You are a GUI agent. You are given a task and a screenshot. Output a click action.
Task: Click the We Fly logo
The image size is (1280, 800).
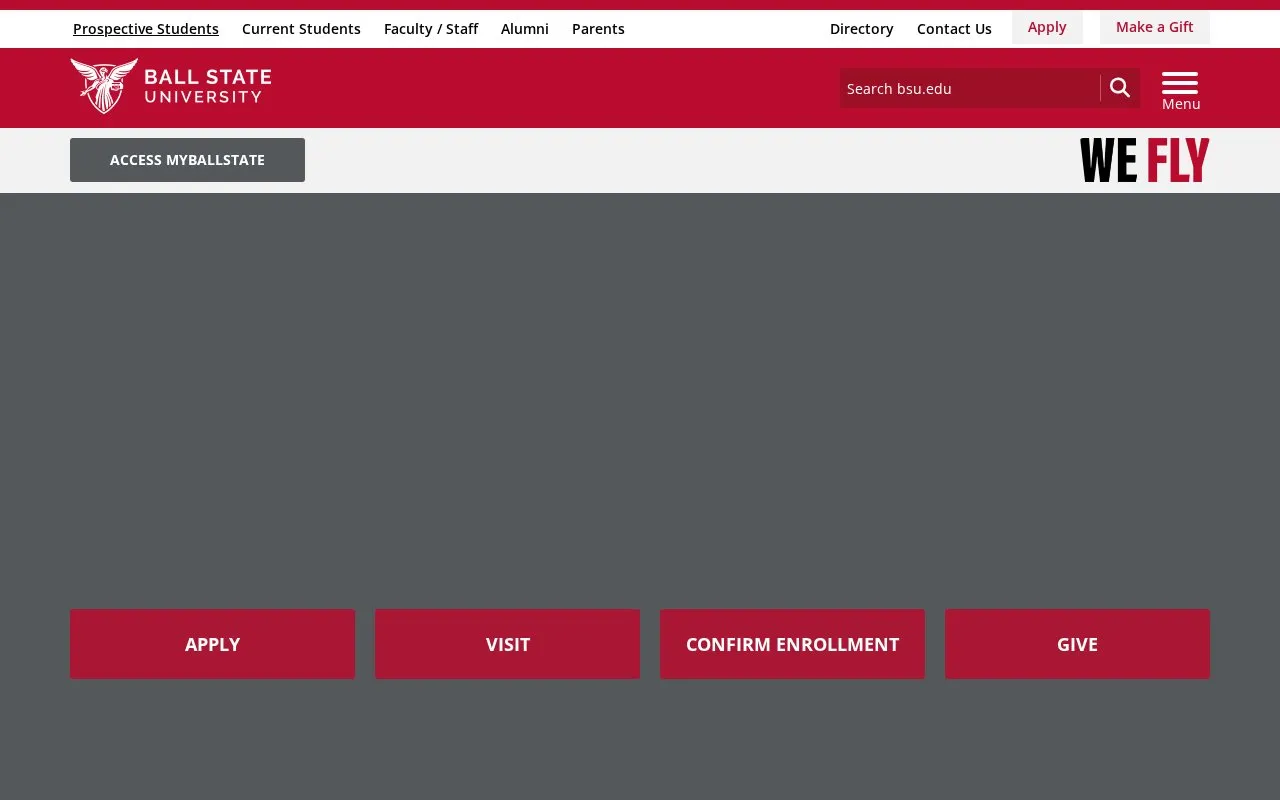pos(1144,160)
